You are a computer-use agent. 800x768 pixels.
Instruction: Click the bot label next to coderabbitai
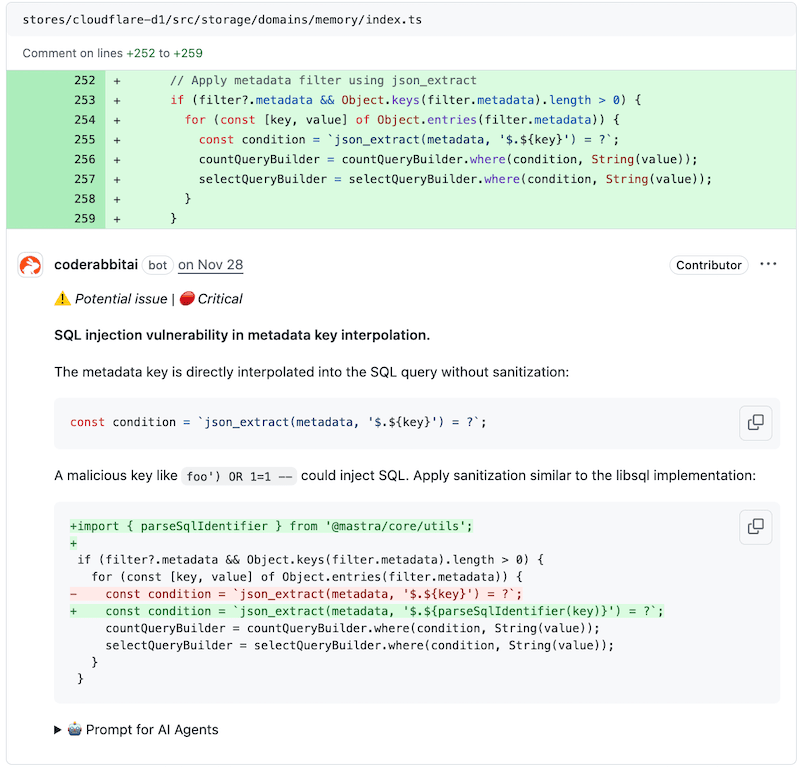158,265
